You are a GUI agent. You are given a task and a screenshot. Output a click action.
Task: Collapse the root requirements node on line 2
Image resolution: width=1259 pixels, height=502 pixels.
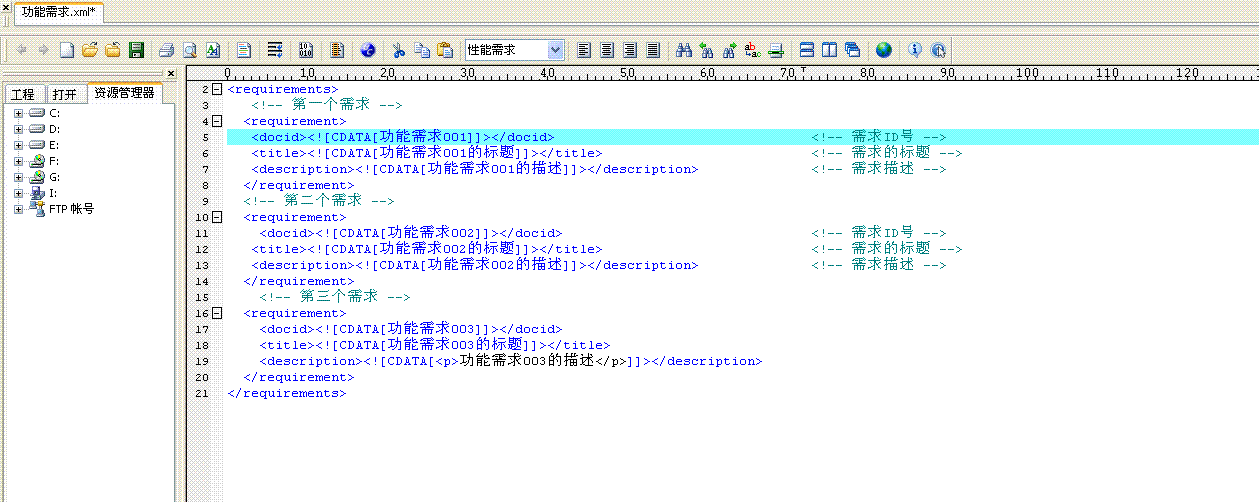pos(217,89)
